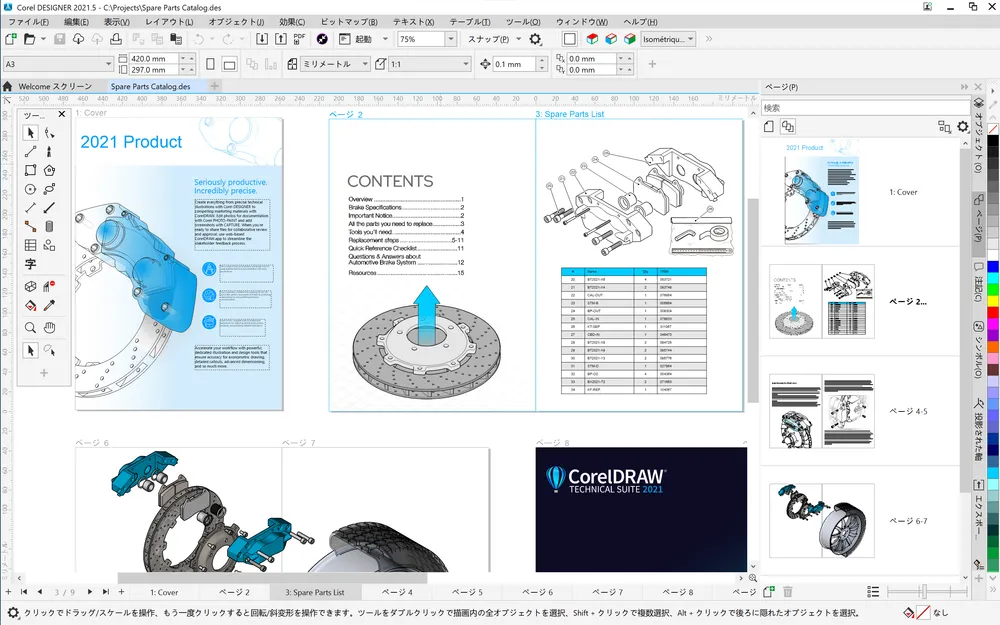Open Pages docker settings gear
The height and width of the screenshot is (625, 1000).
click(962, 126)
